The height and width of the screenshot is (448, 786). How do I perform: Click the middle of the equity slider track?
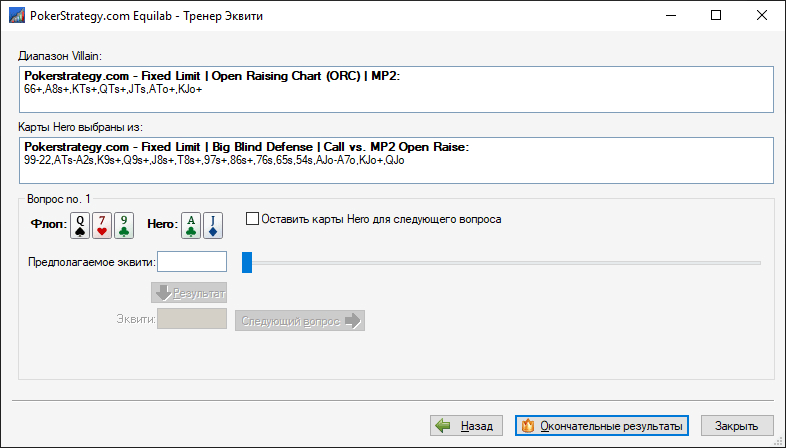(503, 263)
